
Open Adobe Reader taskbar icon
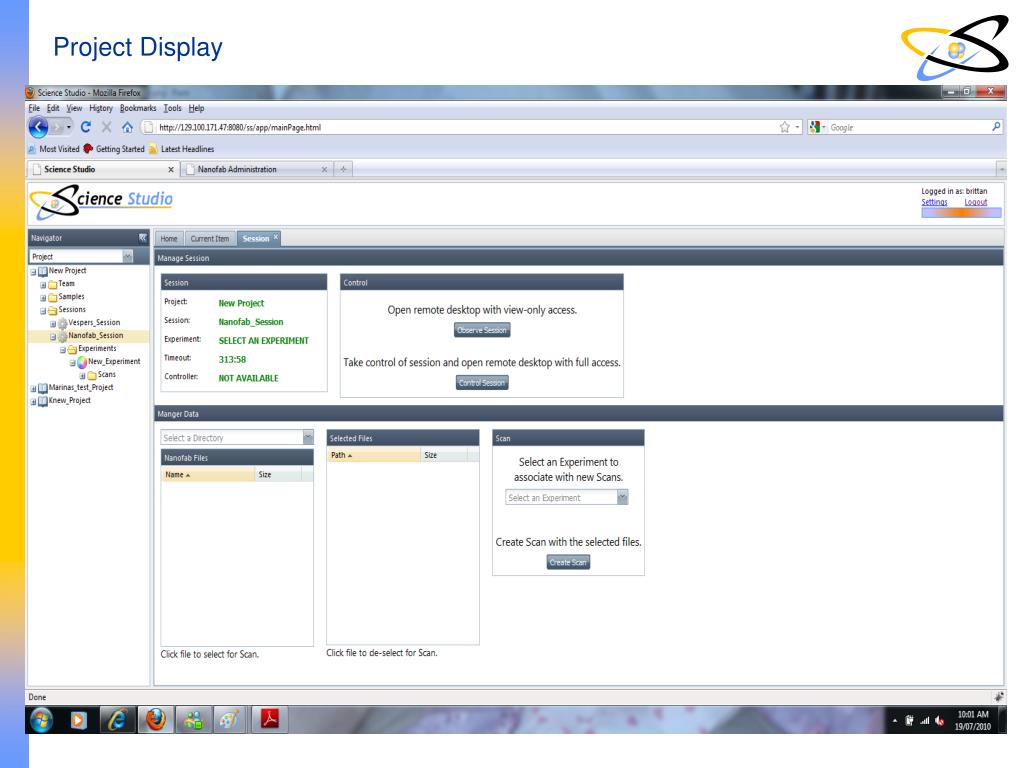270,719
